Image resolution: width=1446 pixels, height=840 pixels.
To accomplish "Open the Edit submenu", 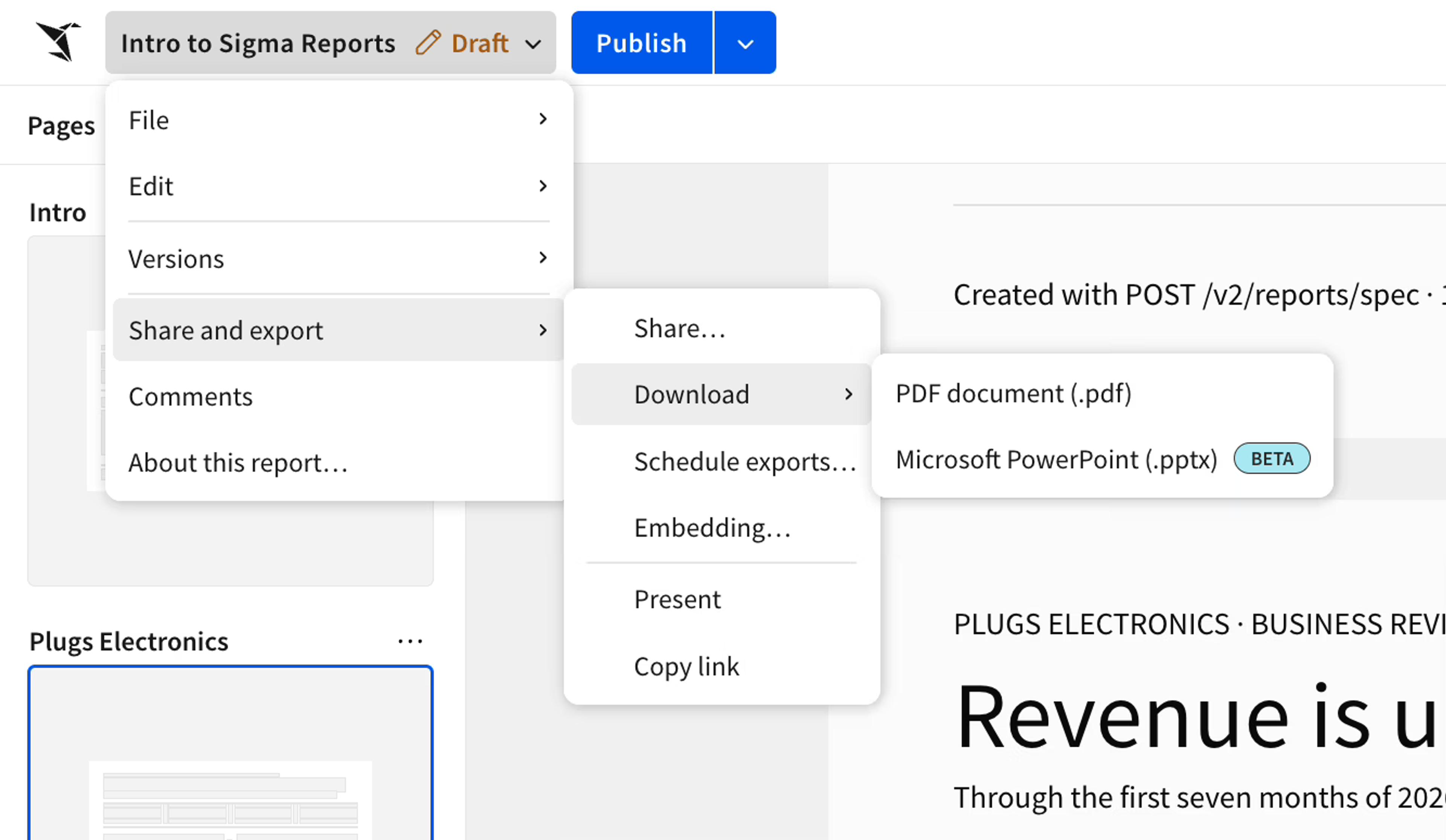I will click(339, 186).
